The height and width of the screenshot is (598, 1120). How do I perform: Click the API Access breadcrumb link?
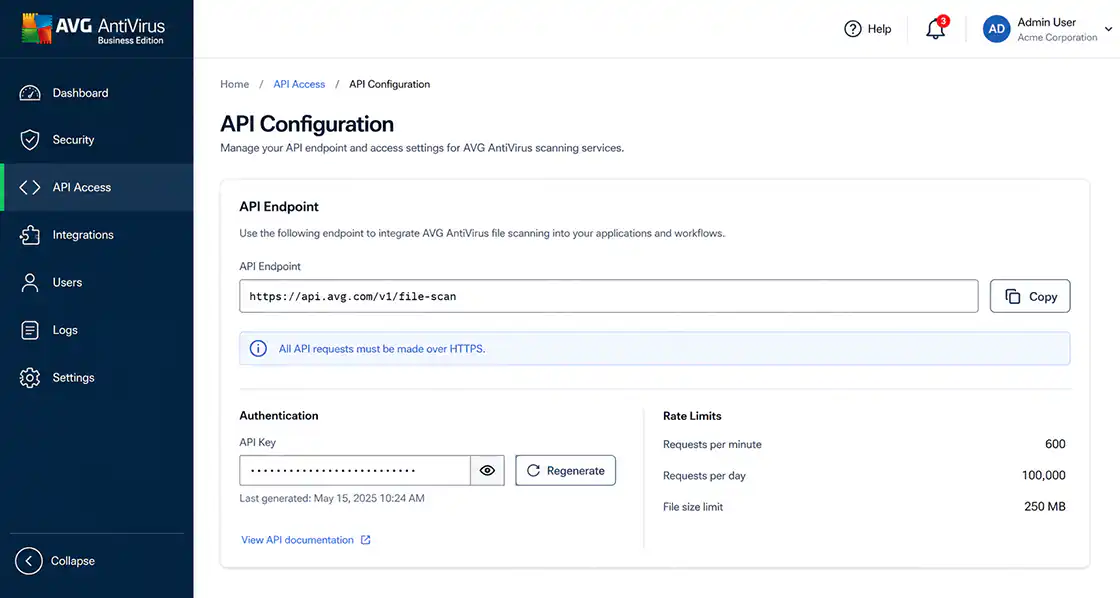[299, 84]
